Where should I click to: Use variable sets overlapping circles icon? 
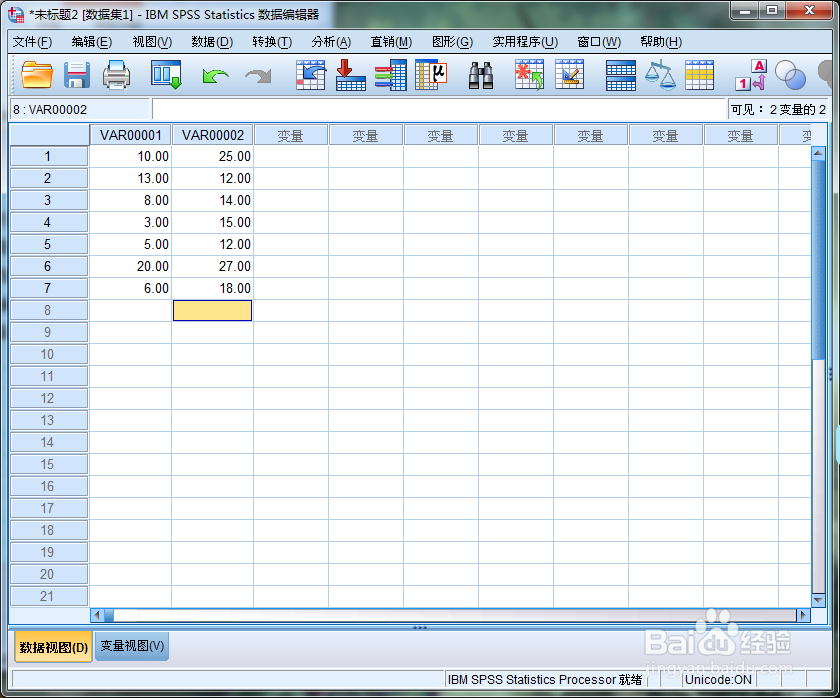click(x=791, y=75)
